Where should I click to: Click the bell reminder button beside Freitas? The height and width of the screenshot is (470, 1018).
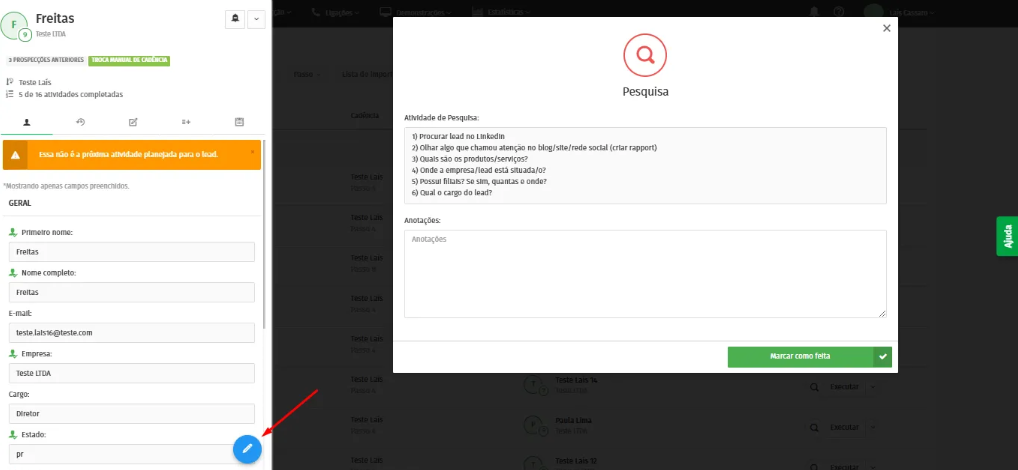235,19
